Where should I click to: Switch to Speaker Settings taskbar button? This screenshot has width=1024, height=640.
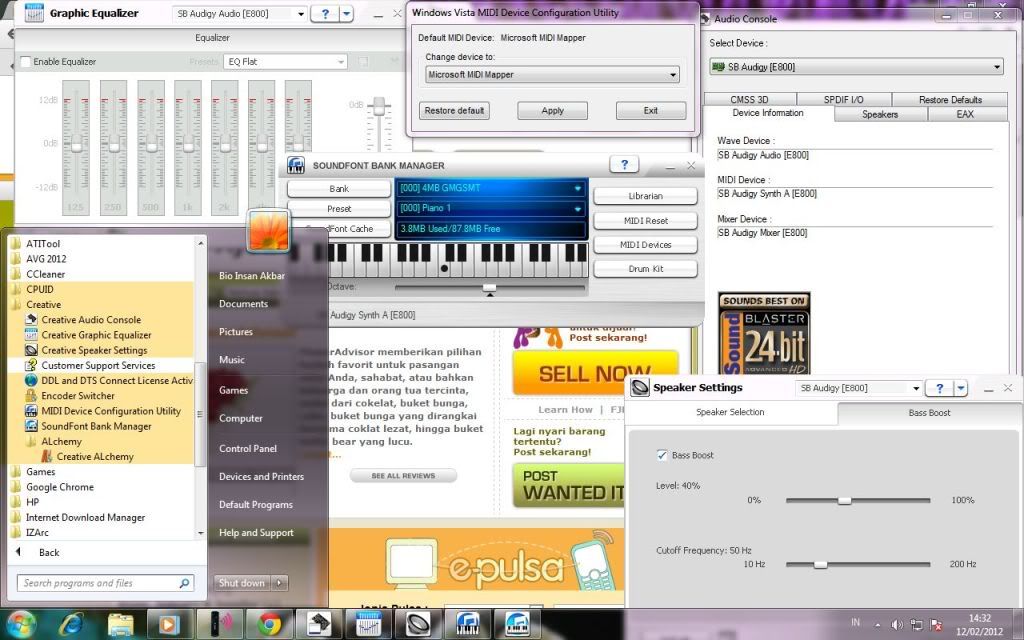point(418,624)
